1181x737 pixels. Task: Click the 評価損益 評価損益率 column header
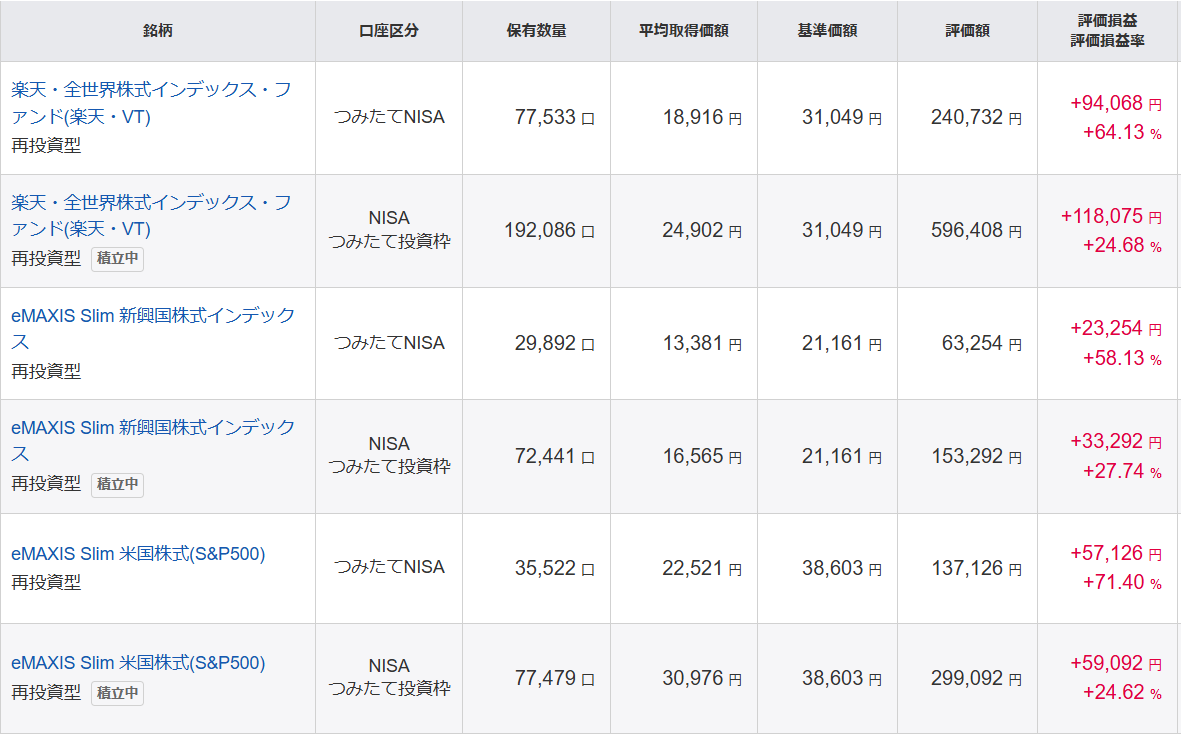point(1110,31)
